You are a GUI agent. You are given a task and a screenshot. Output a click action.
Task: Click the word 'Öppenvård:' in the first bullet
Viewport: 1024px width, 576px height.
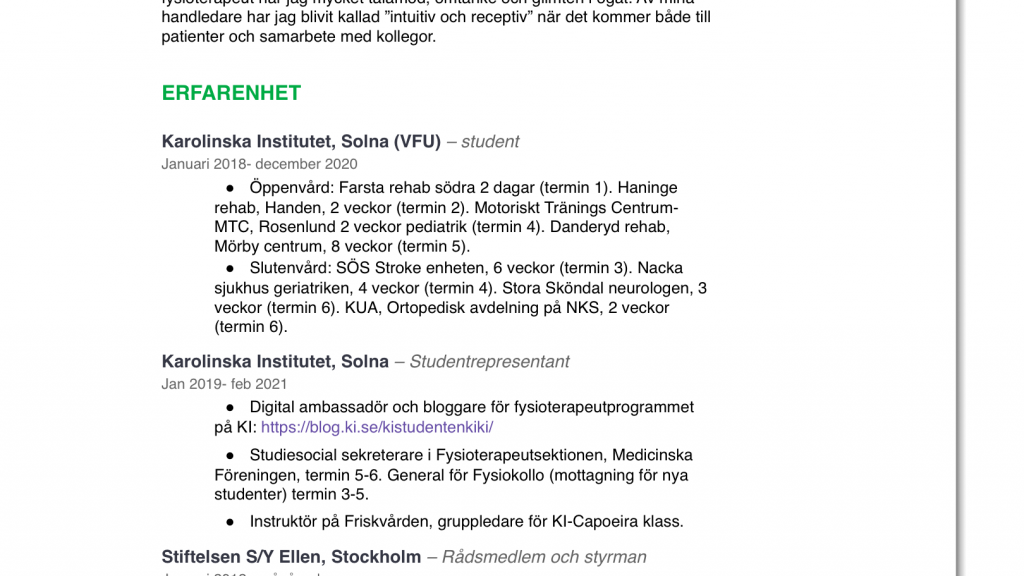(292, 188)
